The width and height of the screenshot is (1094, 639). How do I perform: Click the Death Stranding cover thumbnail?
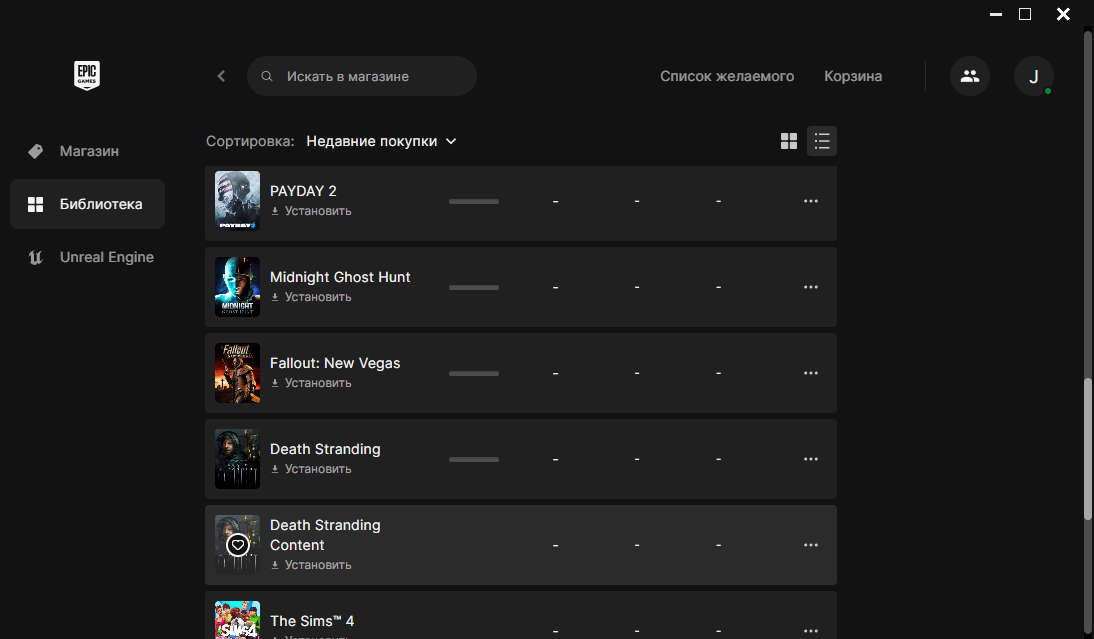(x=237, y=459)
